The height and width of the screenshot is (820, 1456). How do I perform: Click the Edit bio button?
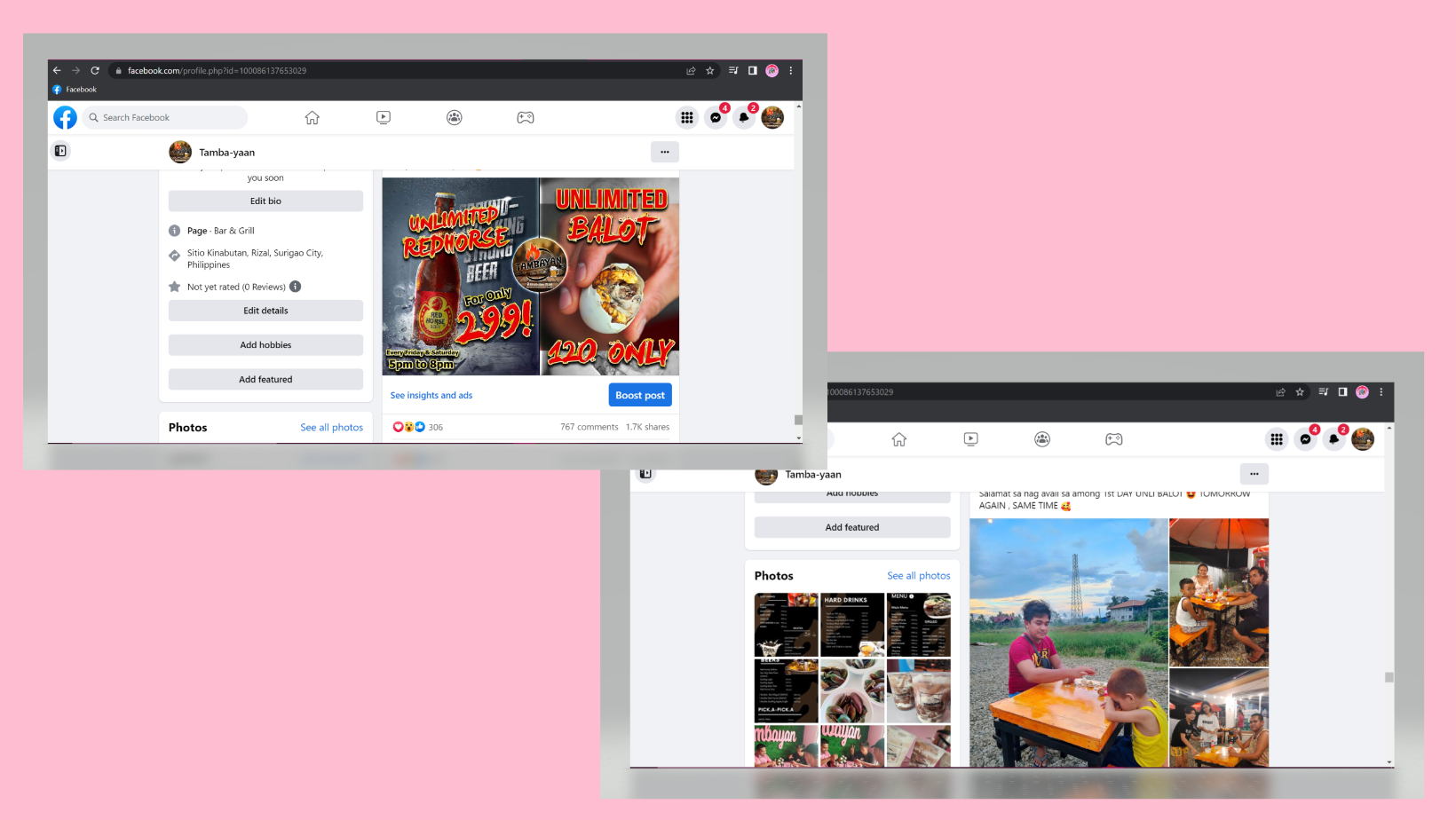pos(265,201)
